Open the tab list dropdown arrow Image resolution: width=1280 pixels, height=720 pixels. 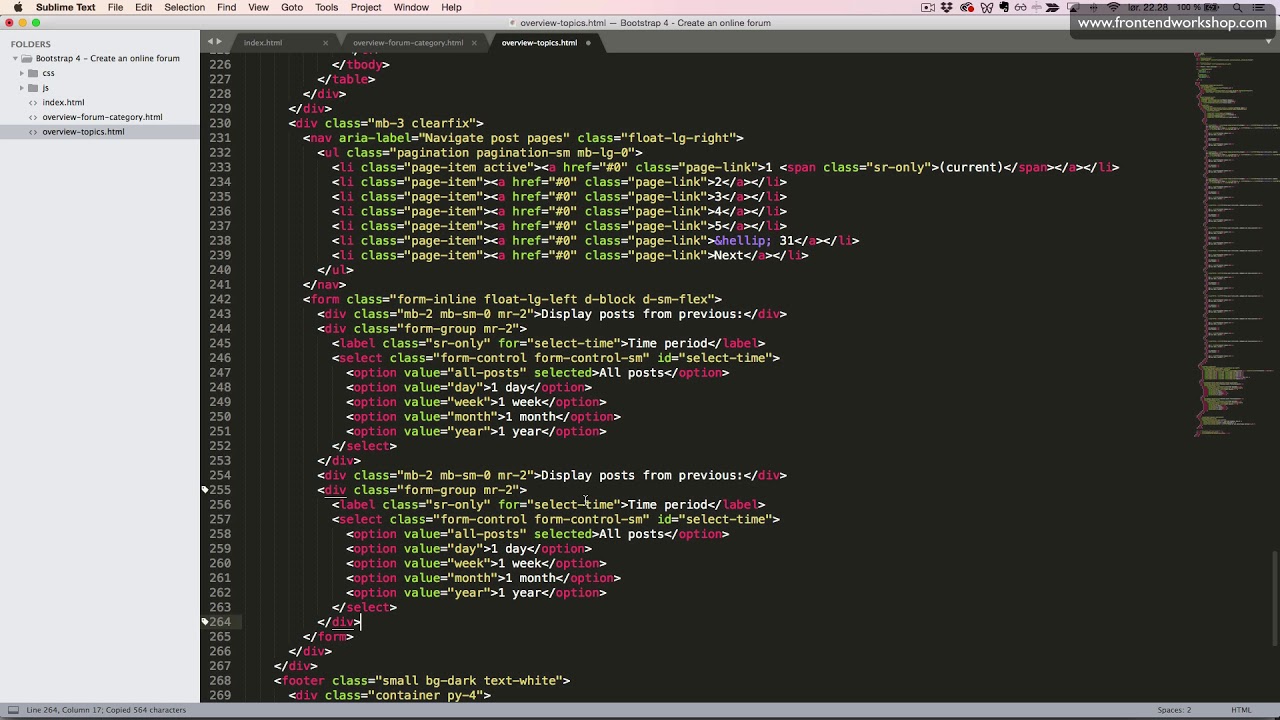tap(1269, 42)
